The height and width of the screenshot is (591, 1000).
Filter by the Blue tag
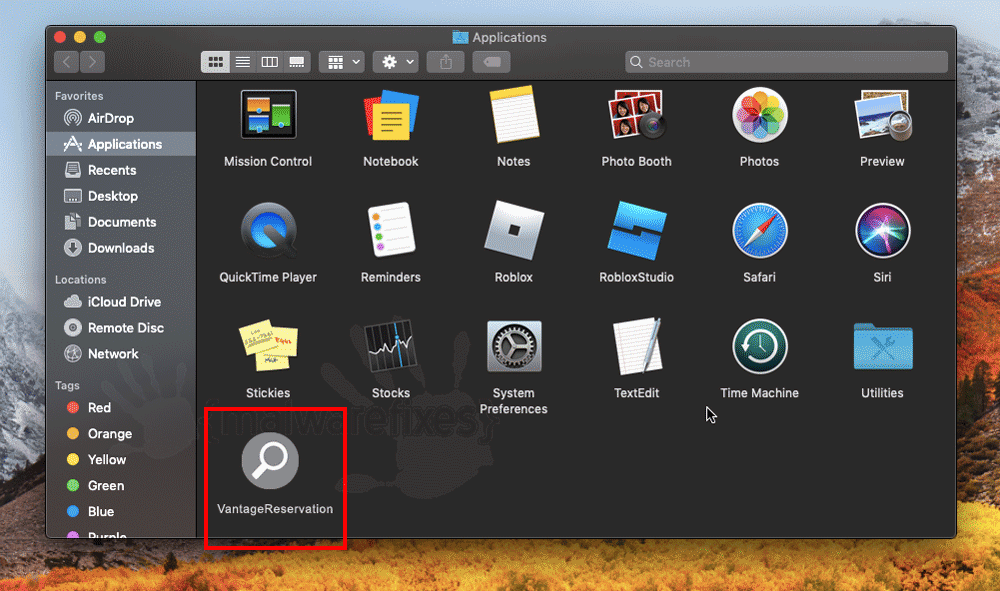coord(121,511)
